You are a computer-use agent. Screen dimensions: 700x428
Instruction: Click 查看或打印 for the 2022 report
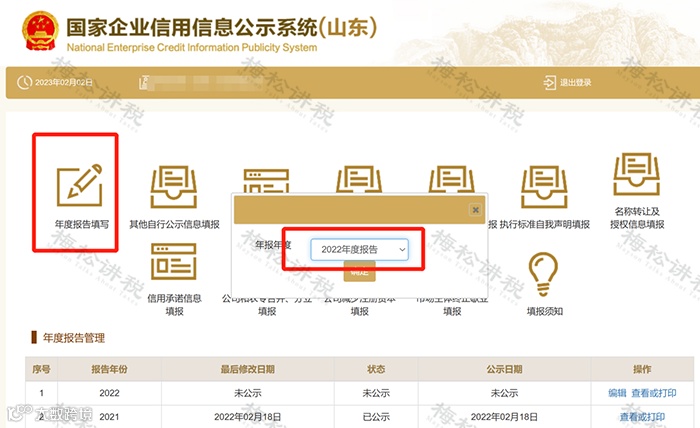click(654, 393)
